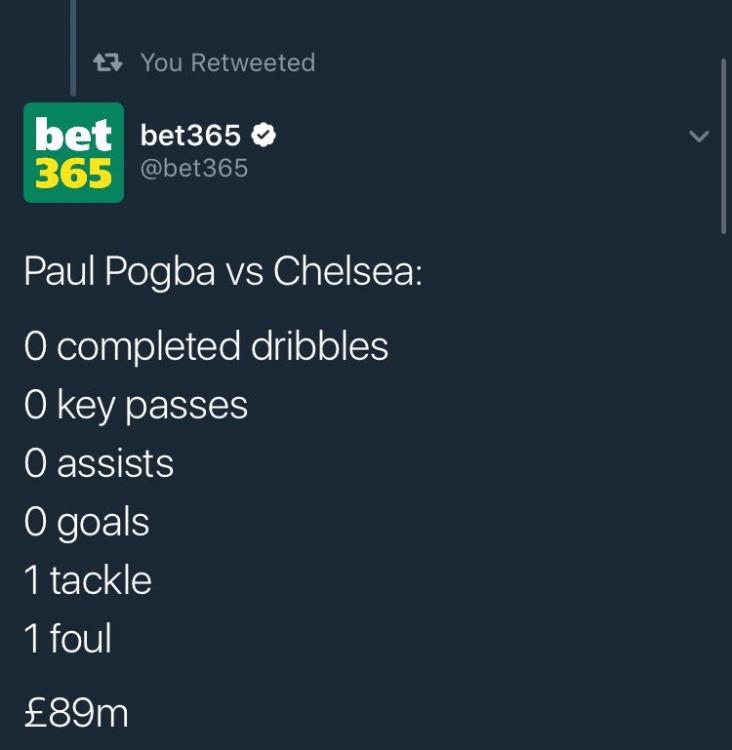Click the word 'Chelsea' in the tweet
The height and width of the screenshot is (750, 732).
point(346,272)
